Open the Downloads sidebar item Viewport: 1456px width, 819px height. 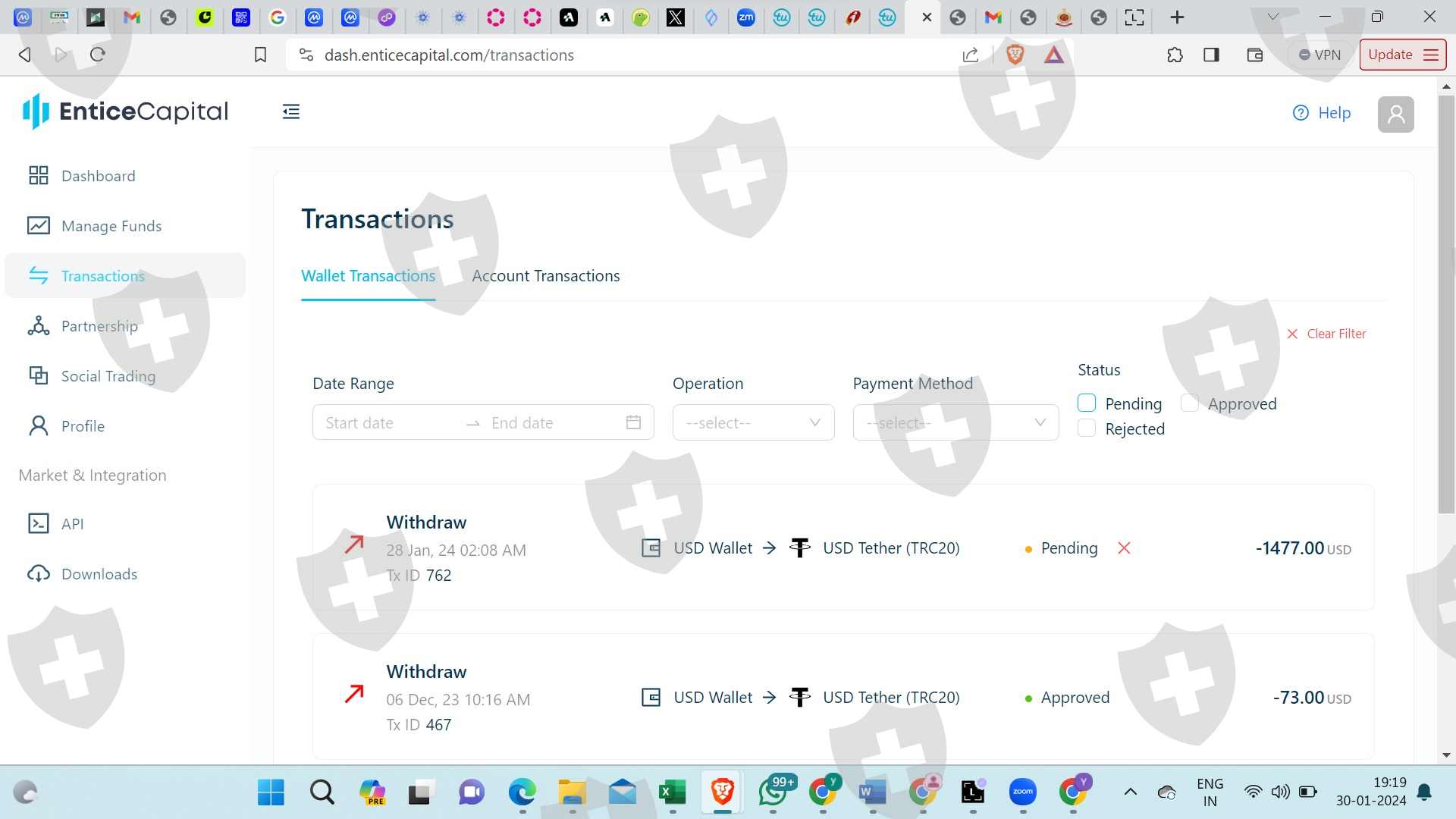pyautogui.click(x=99, y=574)
